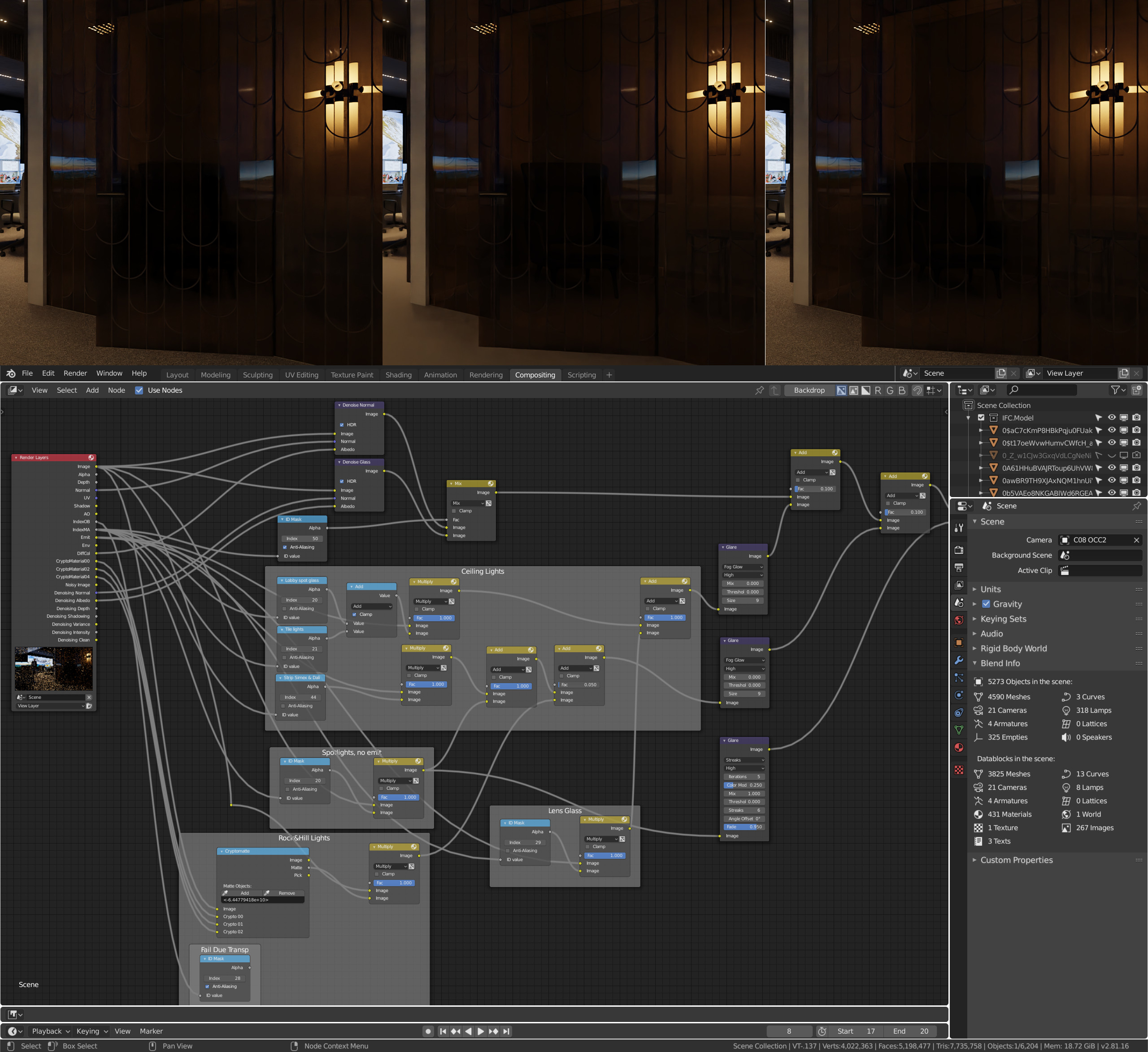Click the parent node tree up-arrow icon
The height and width of the screenshot is (1052, 1148).
774,390
